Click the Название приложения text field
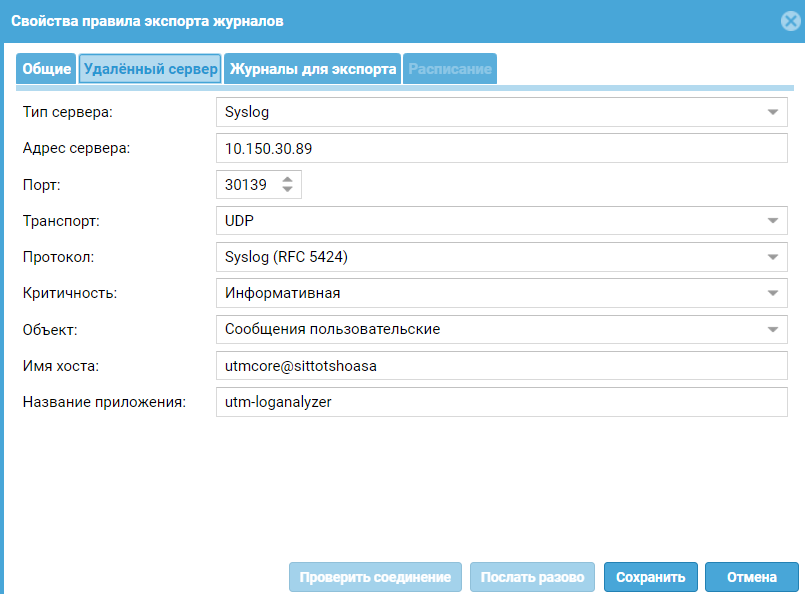Image resolution: width=805 pixels, height=594 pixels. coord(500,402)
